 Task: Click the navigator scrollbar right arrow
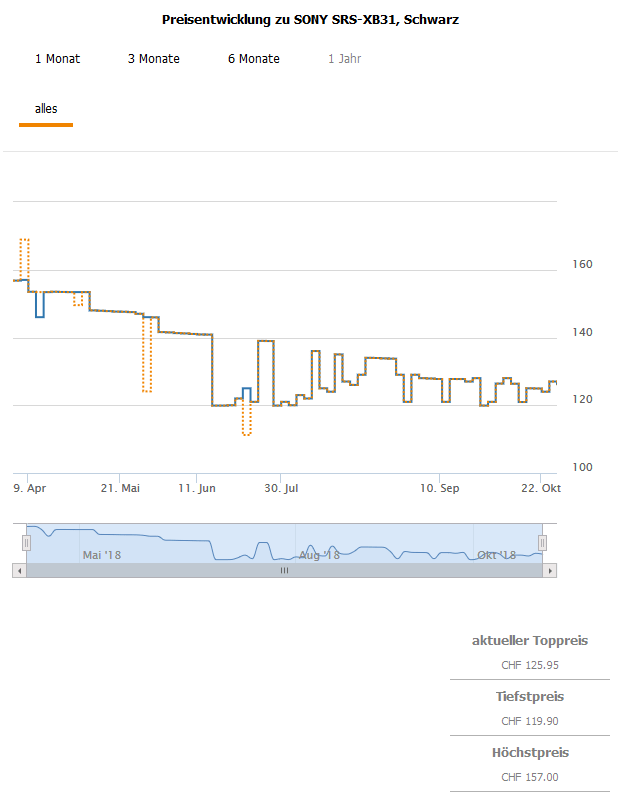550,570
